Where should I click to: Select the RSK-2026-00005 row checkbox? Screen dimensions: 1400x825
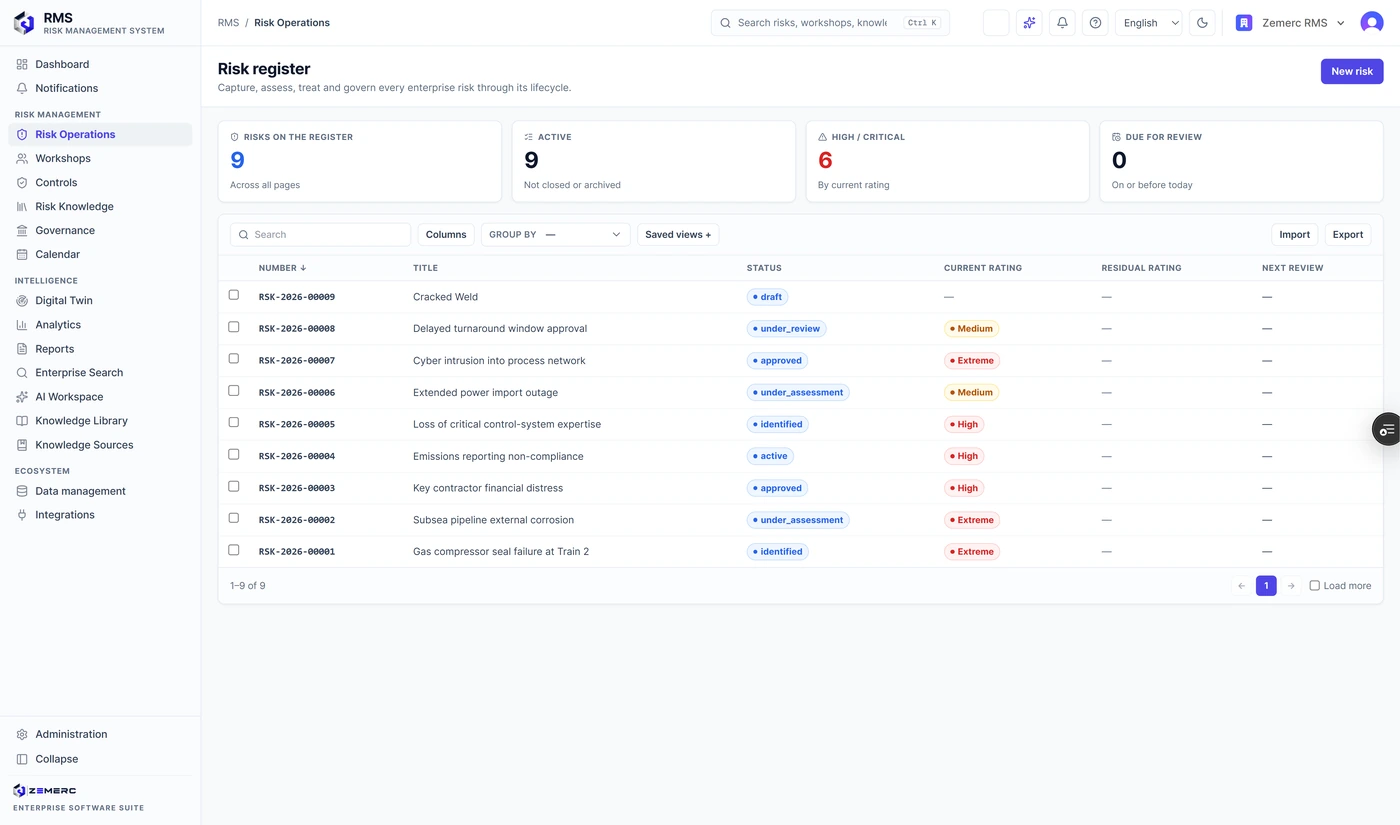pyautogui.click(x=234, y=423)
